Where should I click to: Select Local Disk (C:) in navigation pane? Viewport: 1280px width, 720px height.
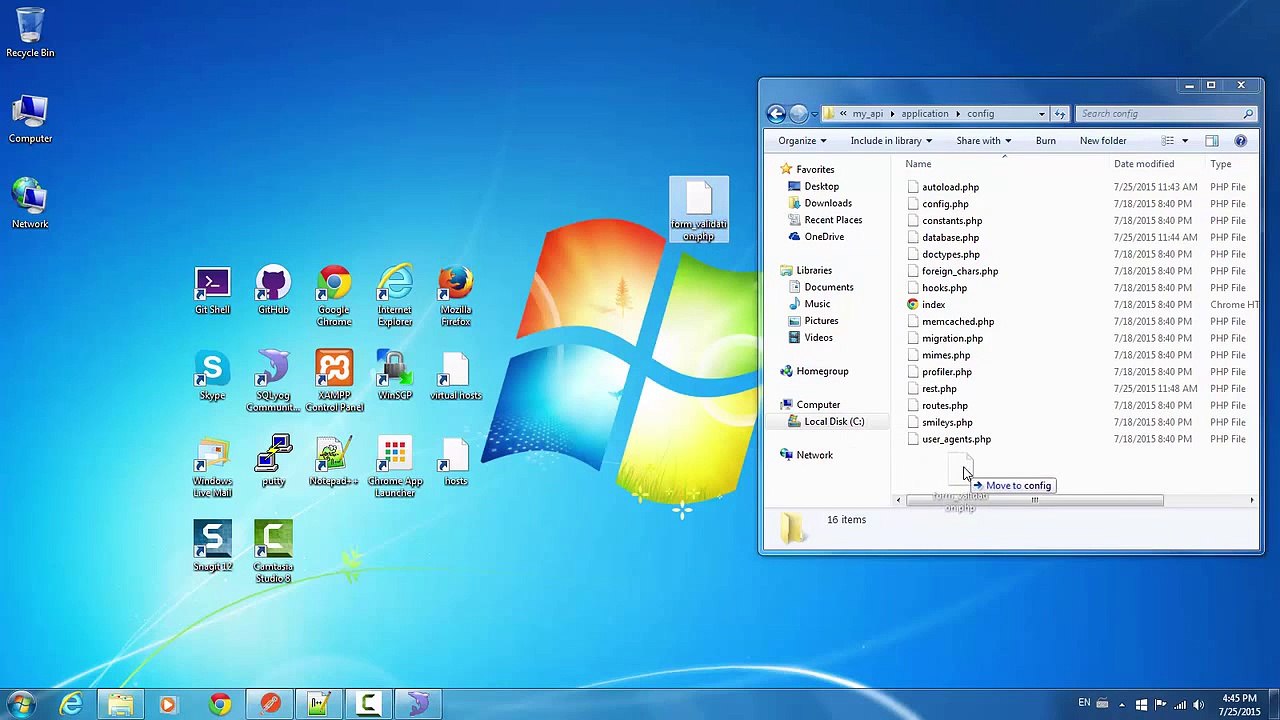pos(834,422)
